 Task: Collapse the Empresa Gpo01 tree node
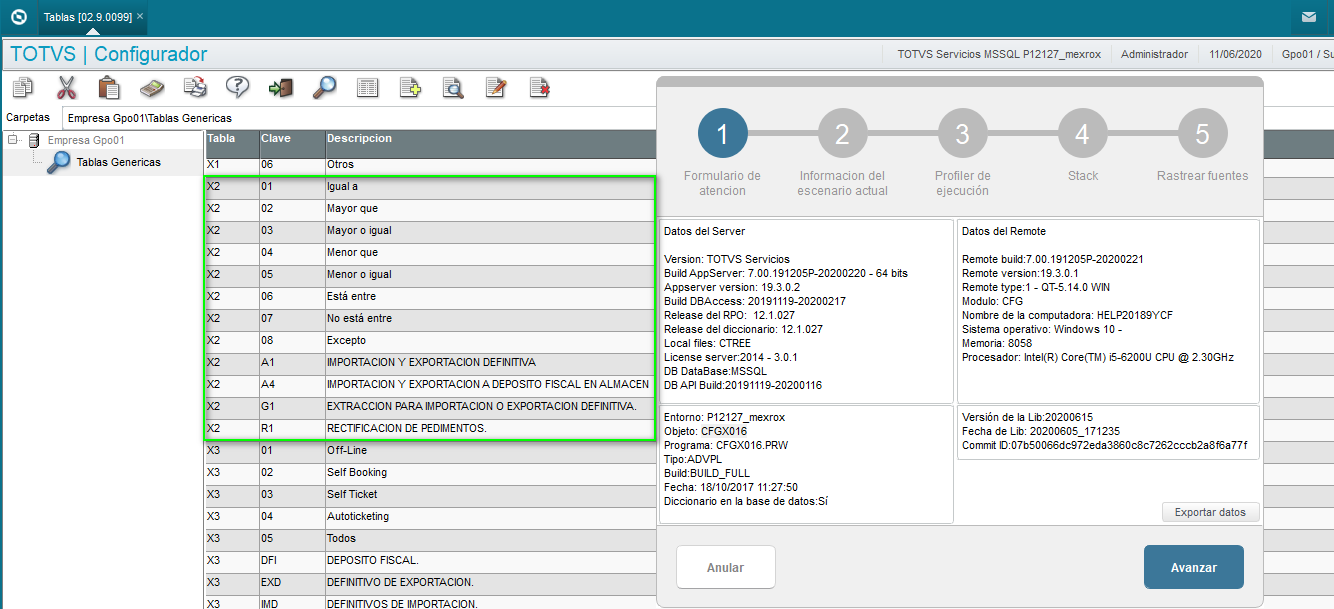coord(13,140)
